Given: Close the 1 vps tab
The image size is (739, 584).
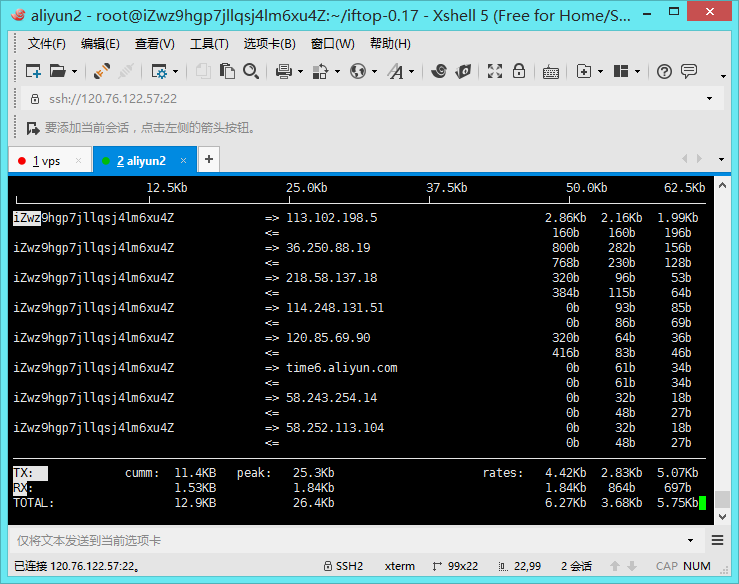Looking at the screenshot, I should (78, 161).
